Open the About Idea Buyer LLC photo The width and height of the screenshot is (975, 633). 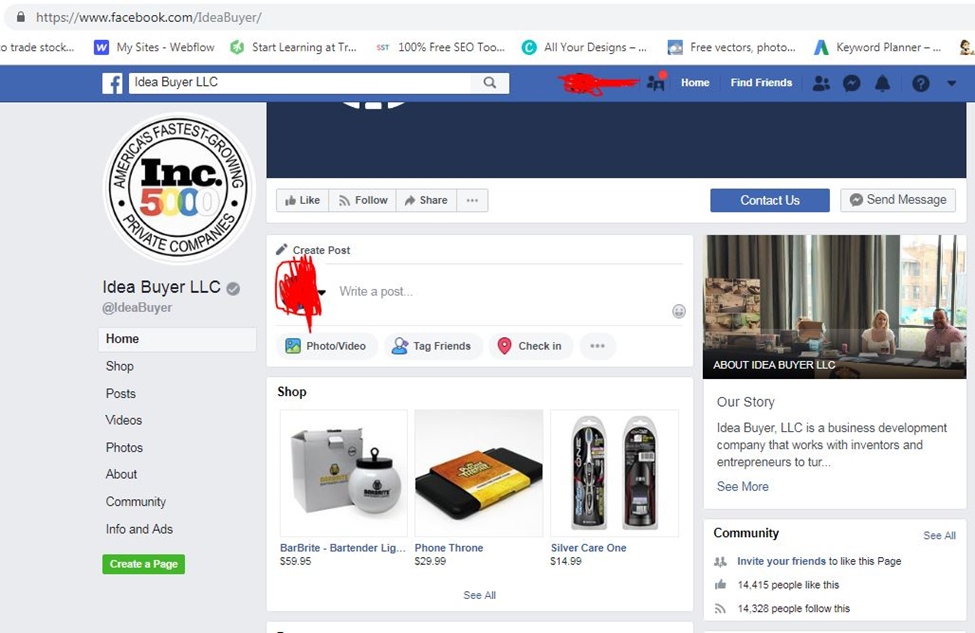point(834,307)
